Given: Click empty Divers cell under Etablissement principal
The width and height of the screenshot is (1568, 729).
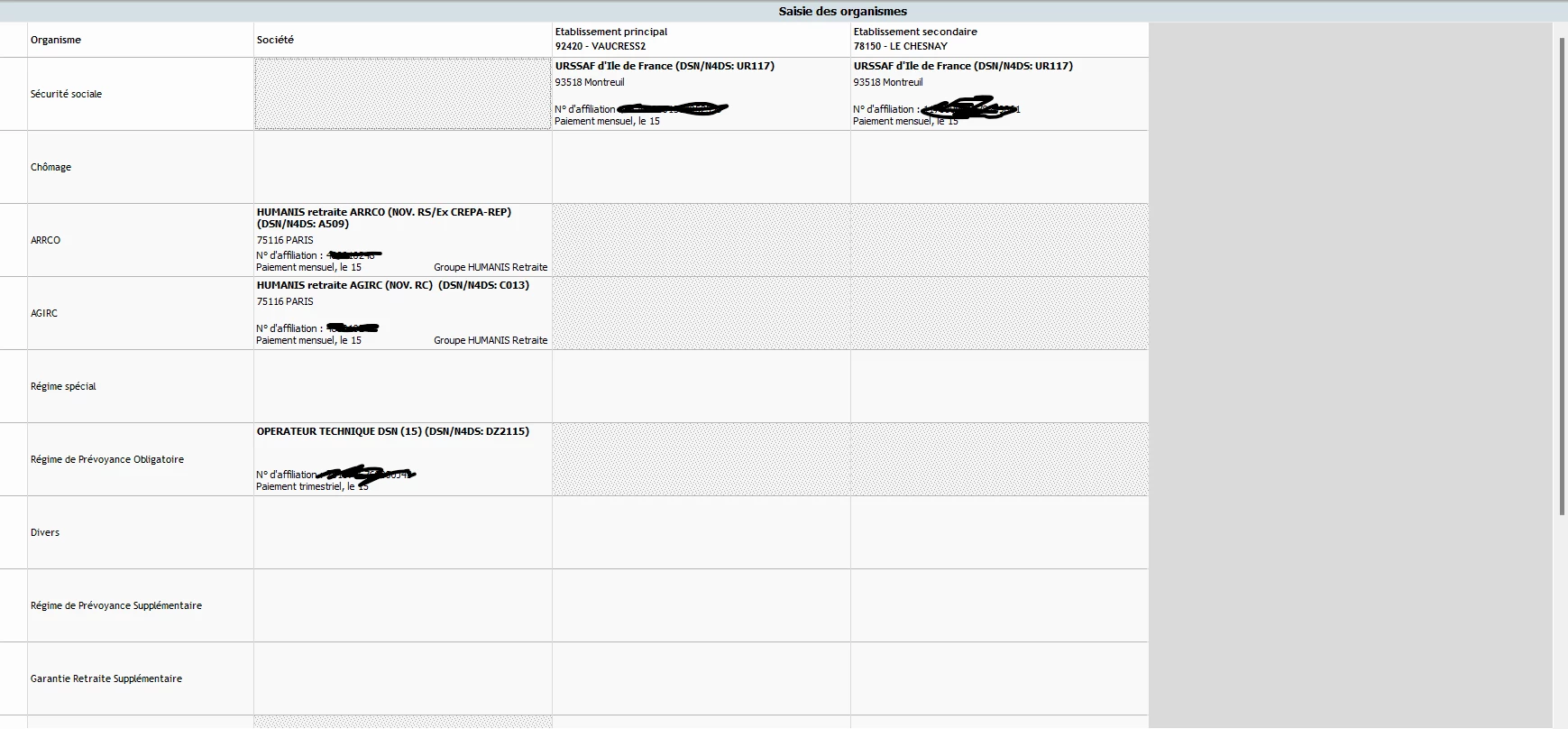Looking at the screenshot, I should [x=701, y=532].
